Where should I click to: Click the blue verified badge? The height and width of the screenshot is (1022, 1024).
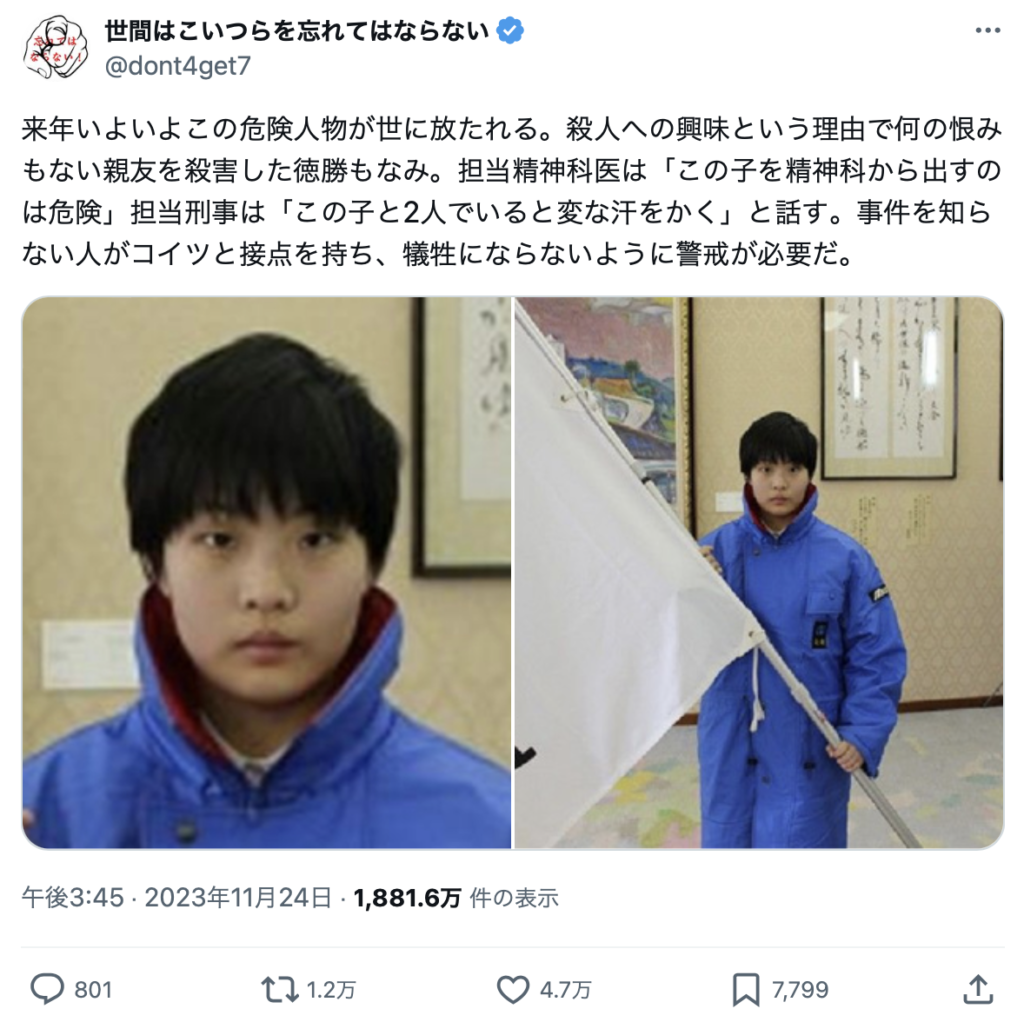pyautogui.click(x=510, y=31)
